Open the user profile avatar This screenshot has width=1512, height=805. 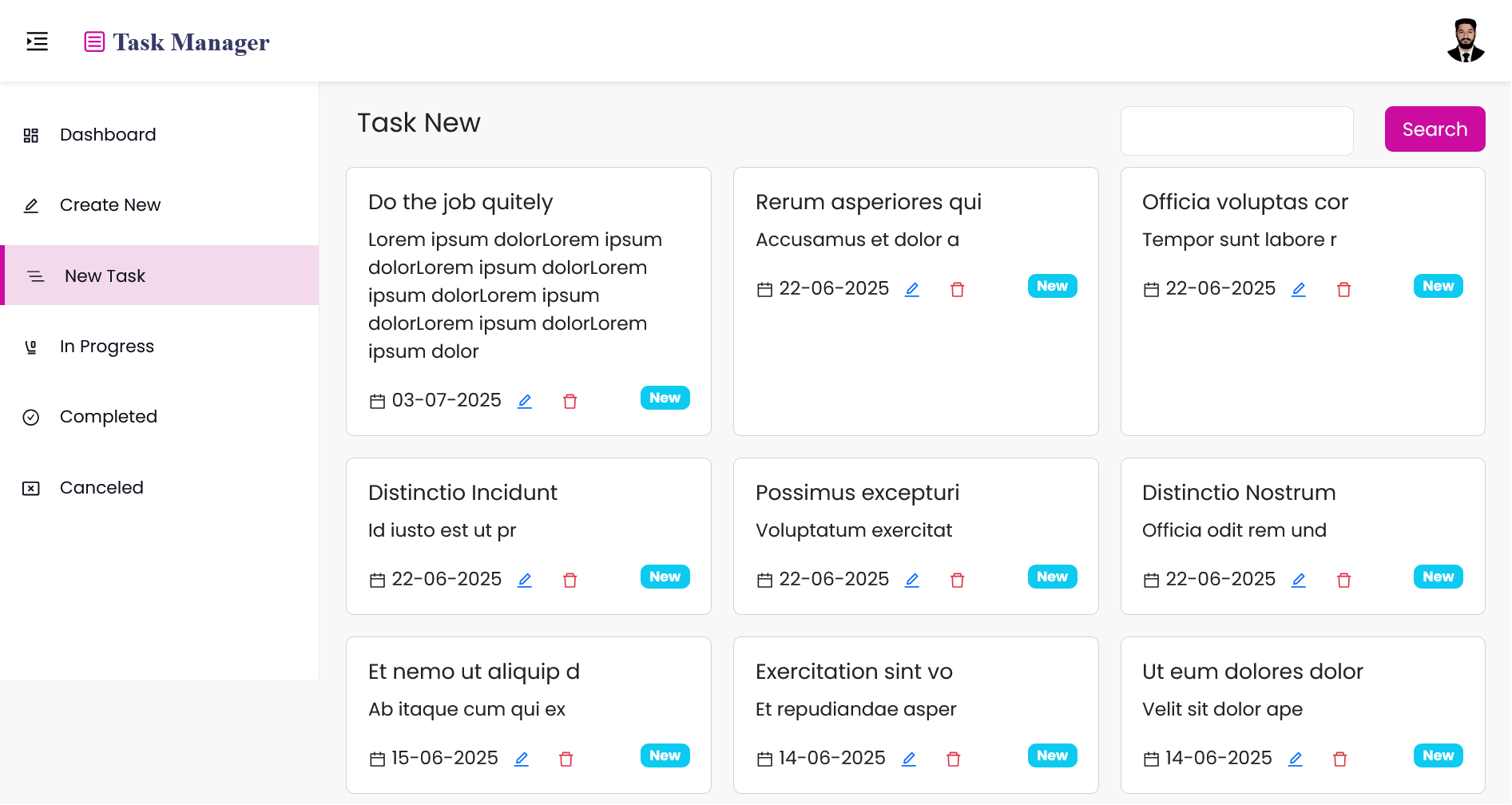click(x=1465, y=41)
